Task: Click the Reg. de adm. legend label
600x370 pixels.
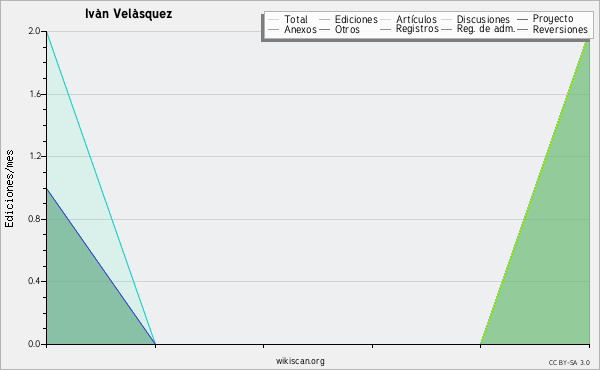Action: pos(486,29)
